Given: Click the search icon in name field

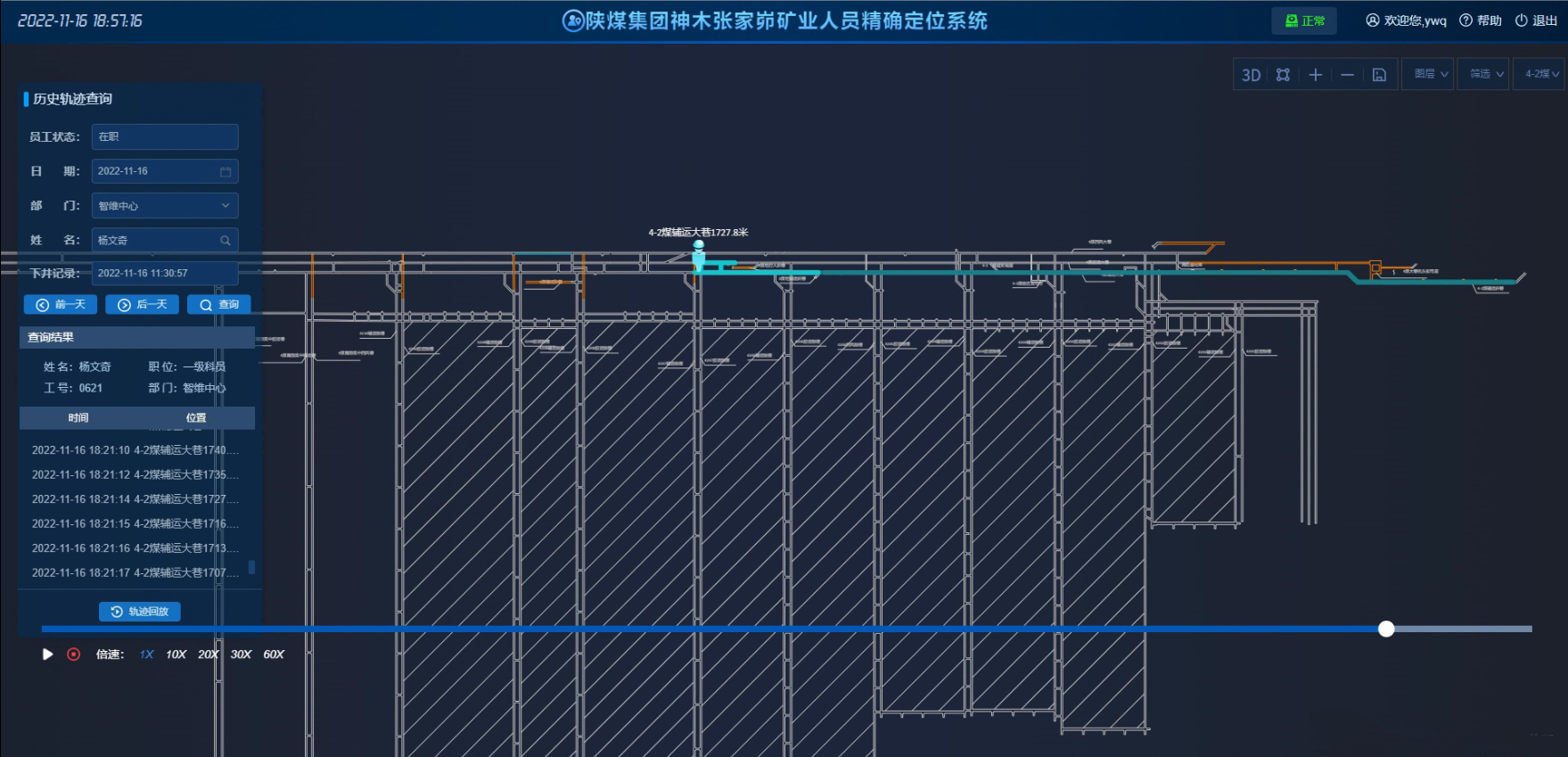Looking at the screenshot, I should click(x=226, y=241).
